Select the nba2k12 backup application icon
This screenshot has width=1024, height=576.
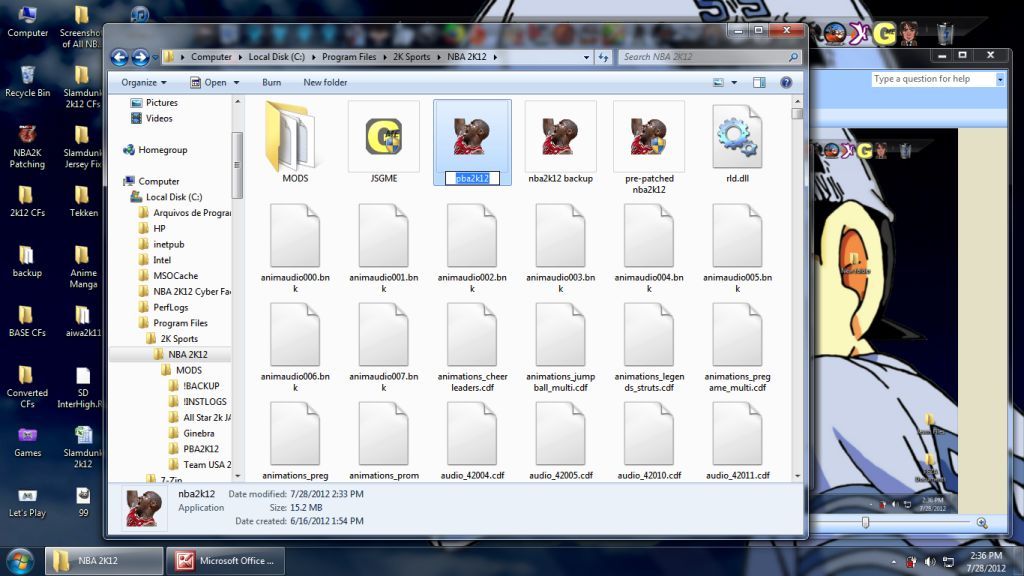(560, 136)
